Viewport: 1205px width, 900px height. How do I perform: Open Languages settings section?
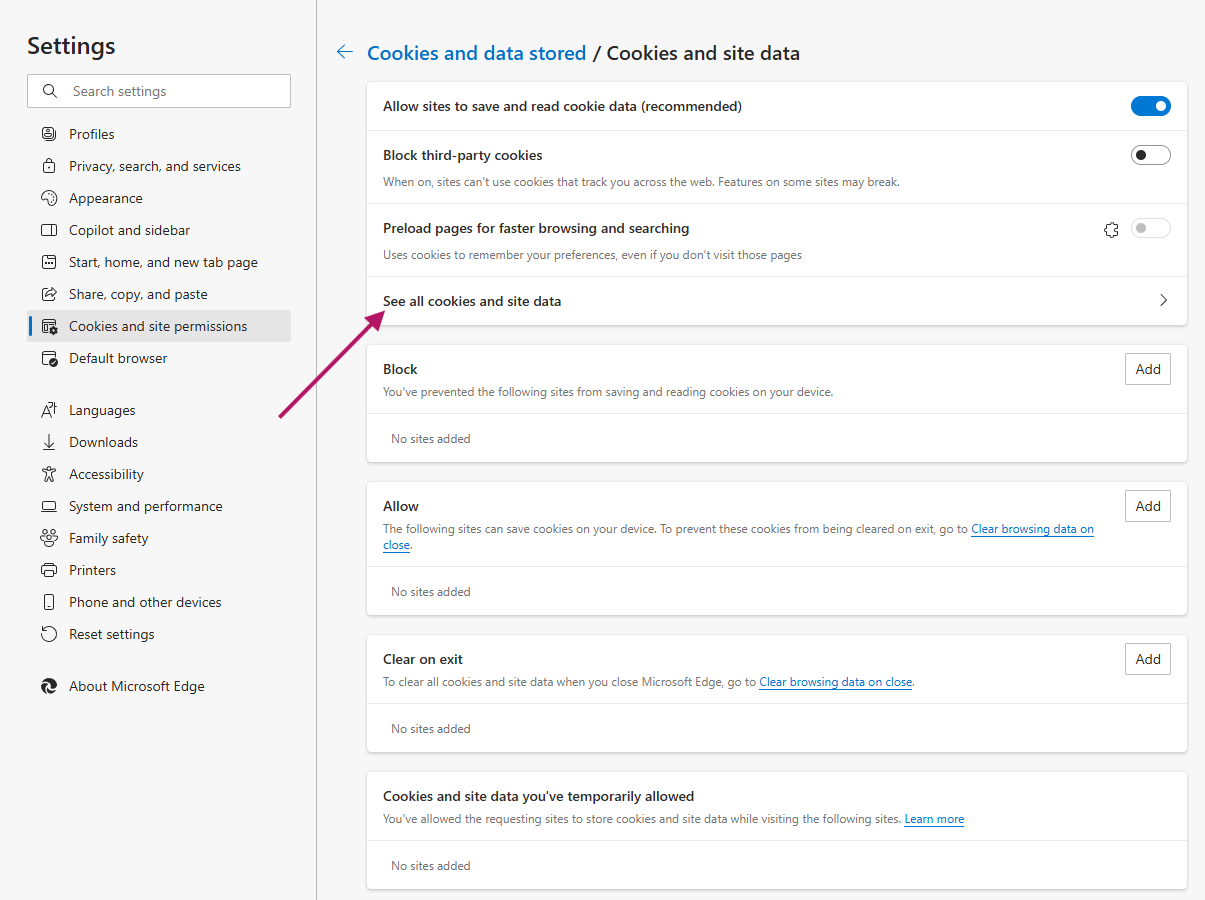[x=102, y=410]
